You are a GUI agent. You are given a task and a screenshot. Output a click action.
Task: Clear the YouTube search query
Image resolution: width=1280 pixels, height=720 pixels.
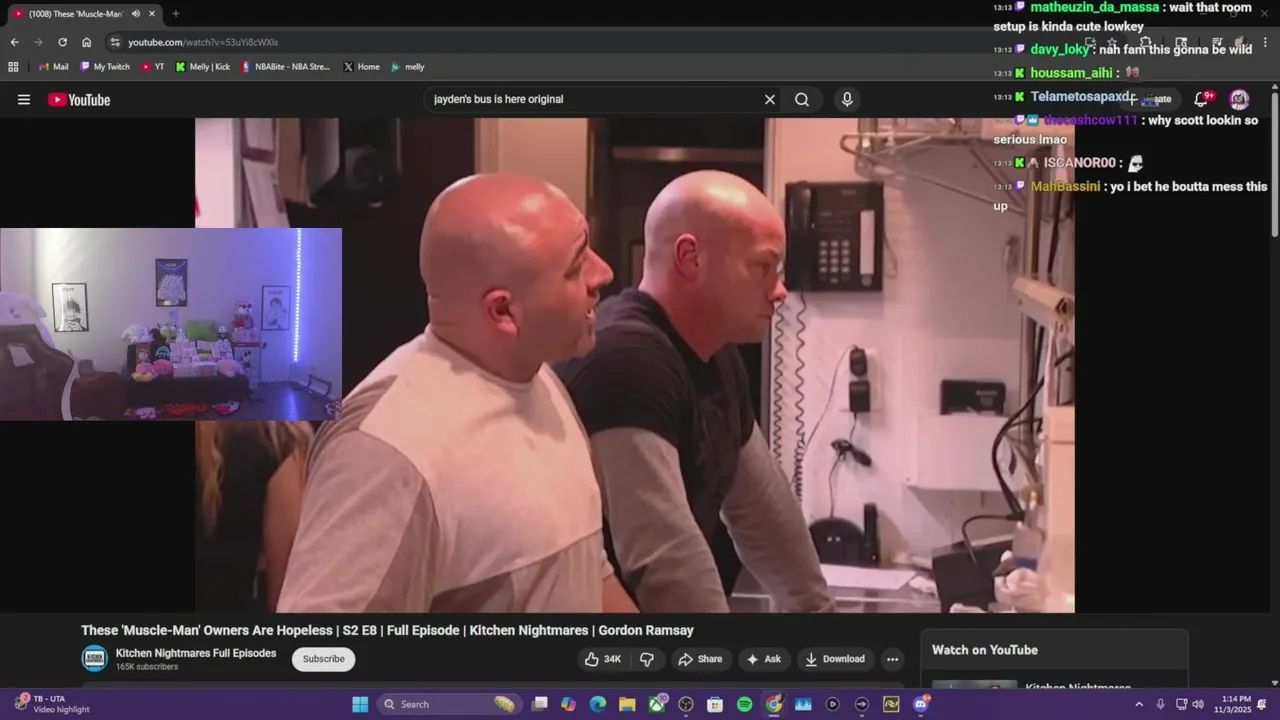tap(770, 99)
